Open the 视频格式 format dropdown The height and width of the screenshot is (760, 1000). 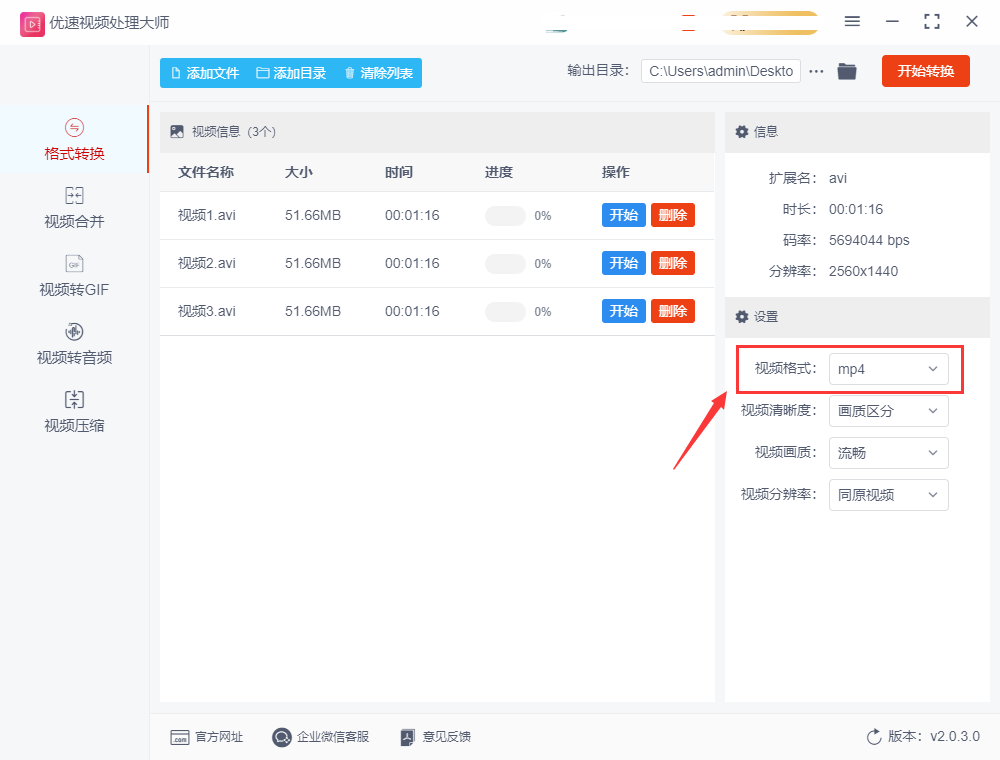coord(888,369)
